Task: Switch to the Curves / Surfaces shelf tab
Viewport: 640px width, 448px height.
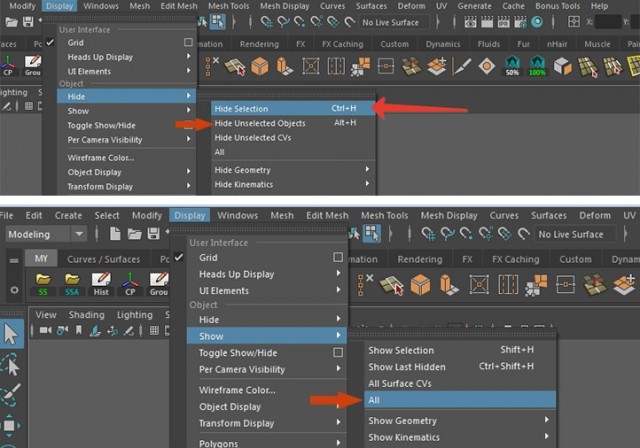Action: [x=103, y=259]
